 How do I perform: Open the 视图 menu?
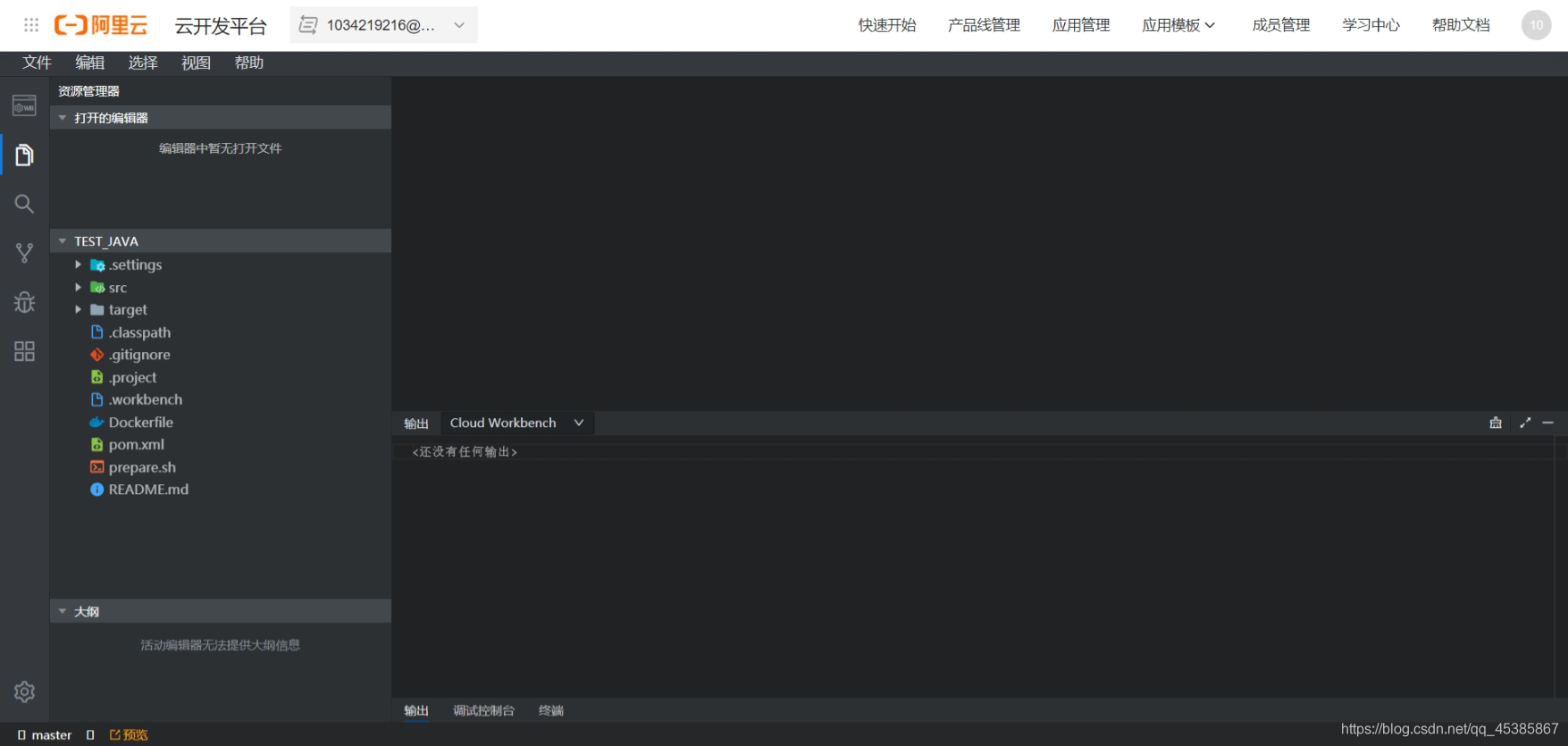[196, 63]
